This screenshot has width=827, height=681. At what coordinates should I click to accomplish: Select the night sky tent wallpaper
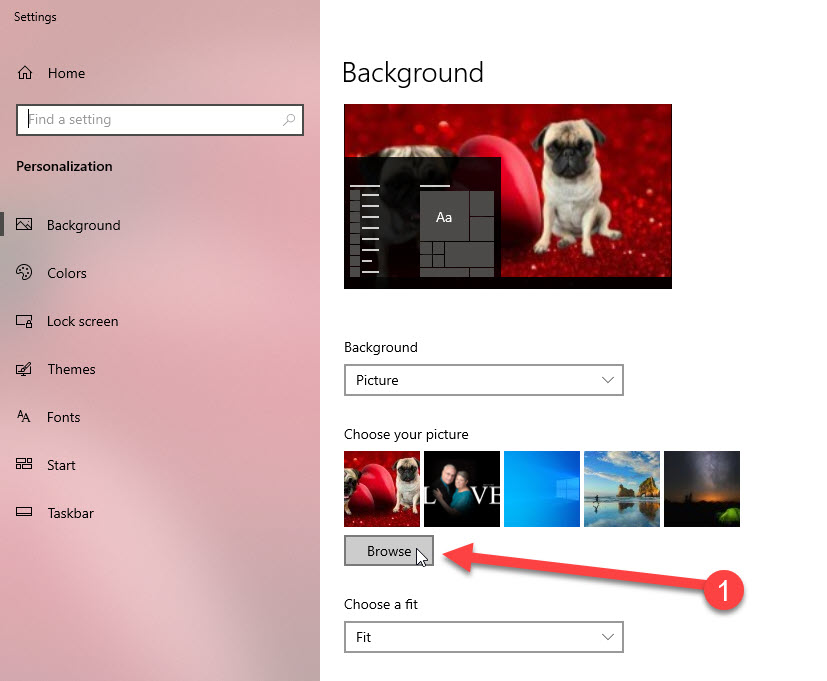click(x=702, y=488)
